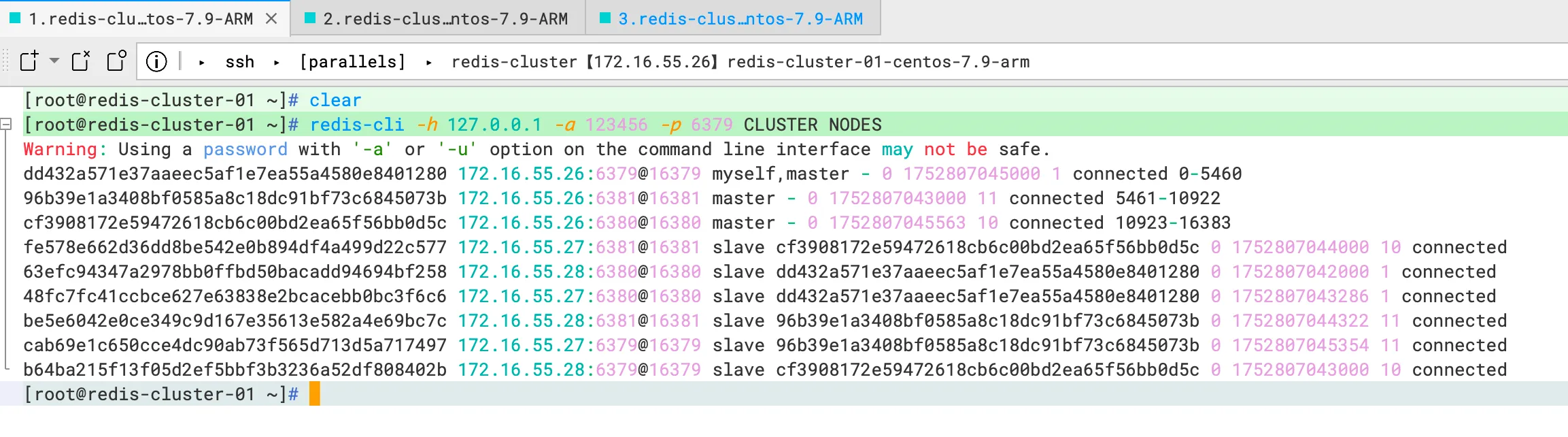Click the session icon with circle badge

(x=117, y=61)
